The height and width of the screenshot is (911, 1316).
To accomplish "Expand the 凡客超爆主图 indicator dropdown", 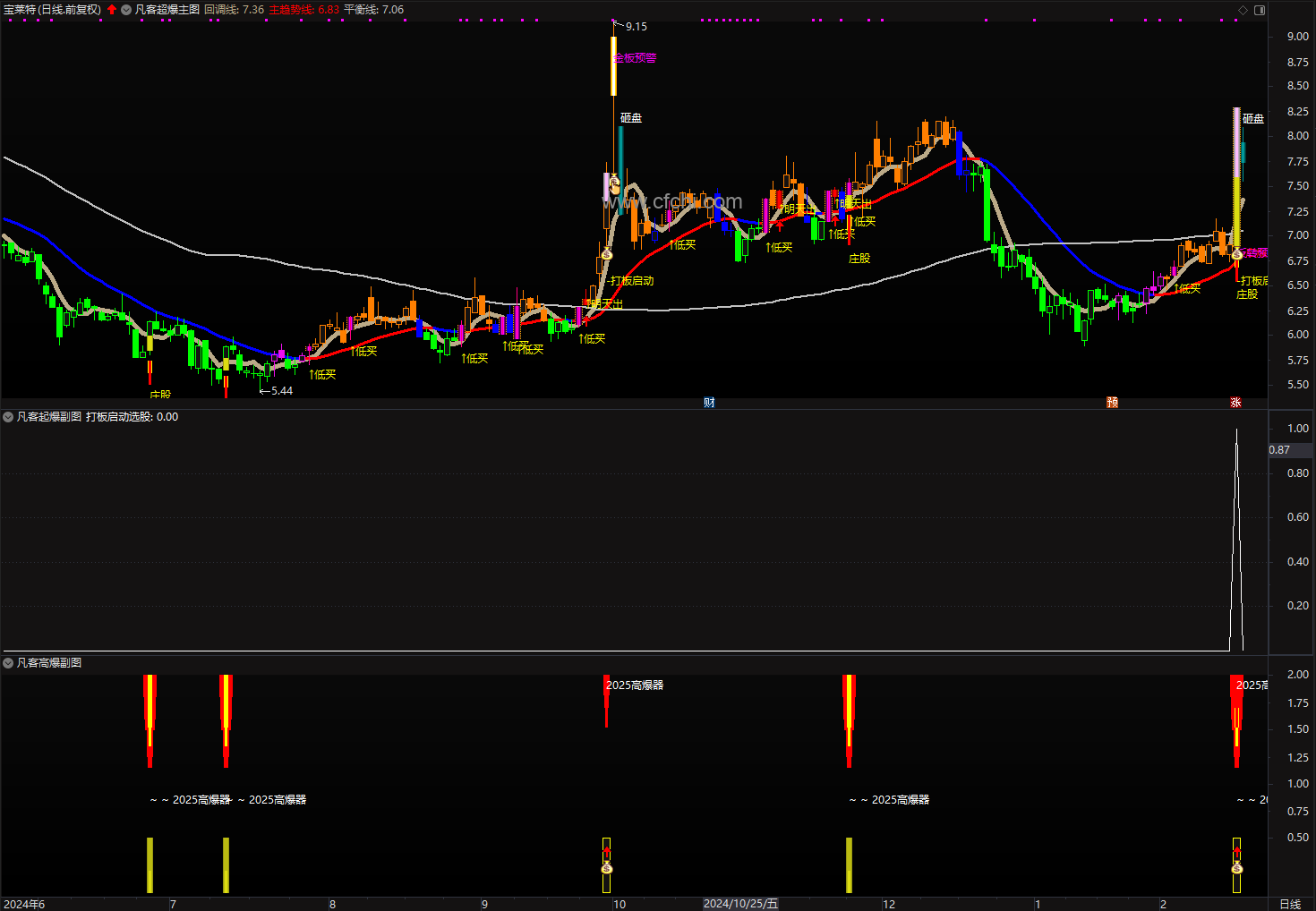I will 126,10.
